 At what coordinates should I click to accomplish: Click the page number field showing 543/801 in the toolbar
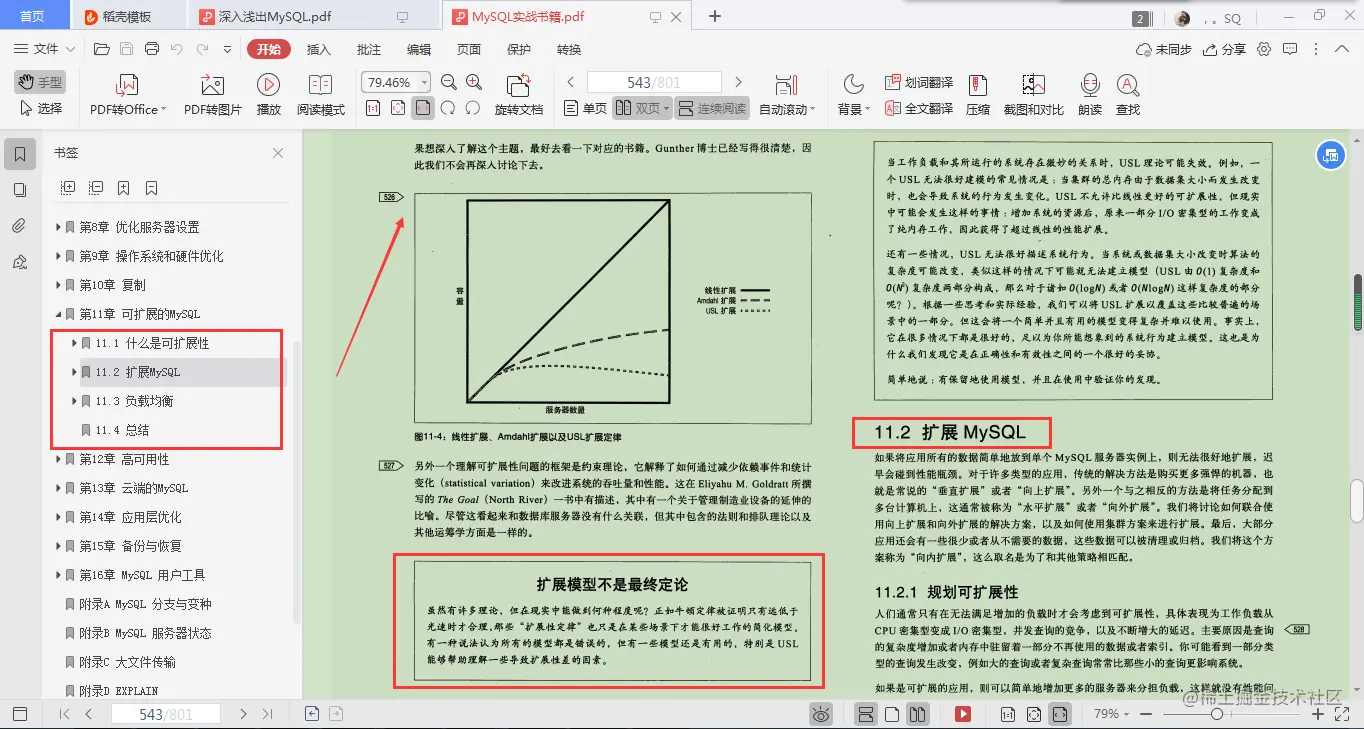click(654, 82)
